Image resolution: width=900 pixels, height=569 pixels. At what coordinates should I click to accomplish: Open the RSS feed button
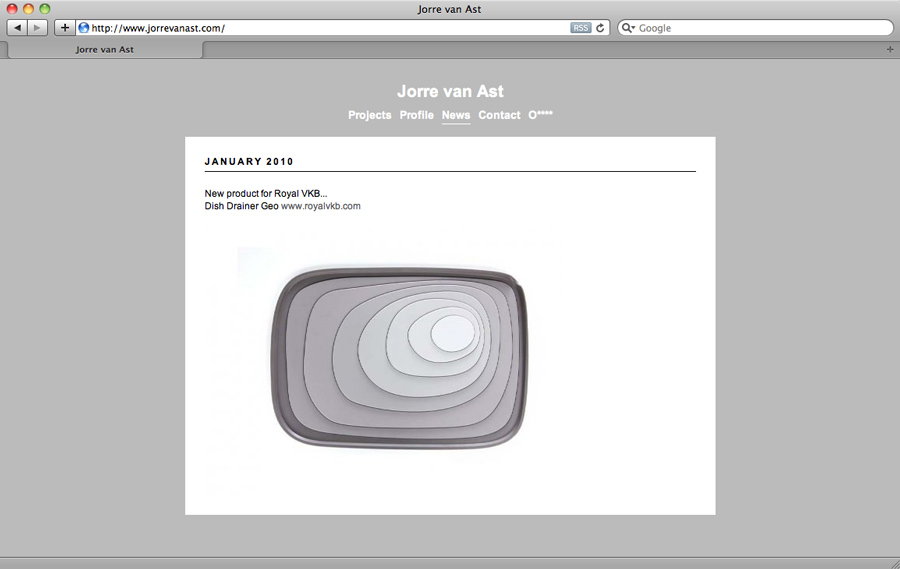tap(580, 28)
